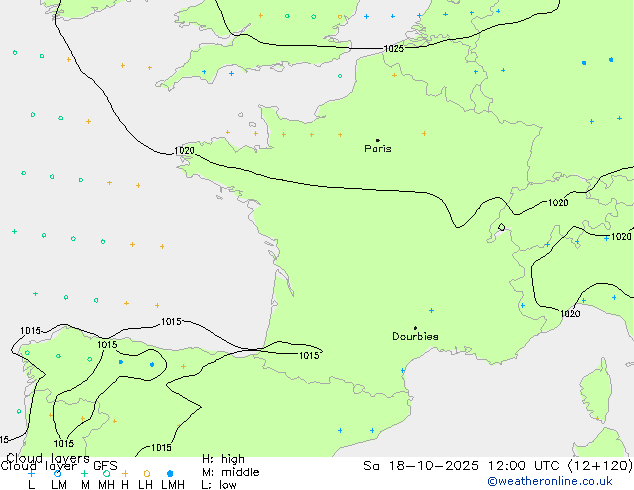
Task: Open the weatheronline.co.uk copyright link
Action: tap(550, 481)
